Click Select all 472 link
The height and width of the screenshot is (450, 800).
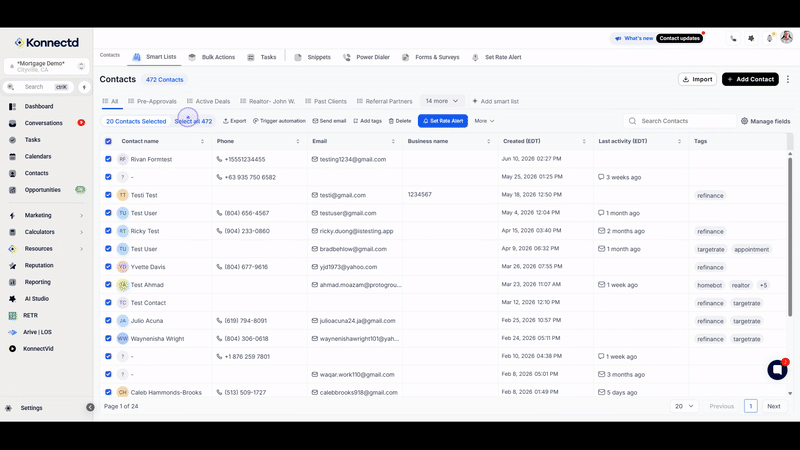[193, 121]
